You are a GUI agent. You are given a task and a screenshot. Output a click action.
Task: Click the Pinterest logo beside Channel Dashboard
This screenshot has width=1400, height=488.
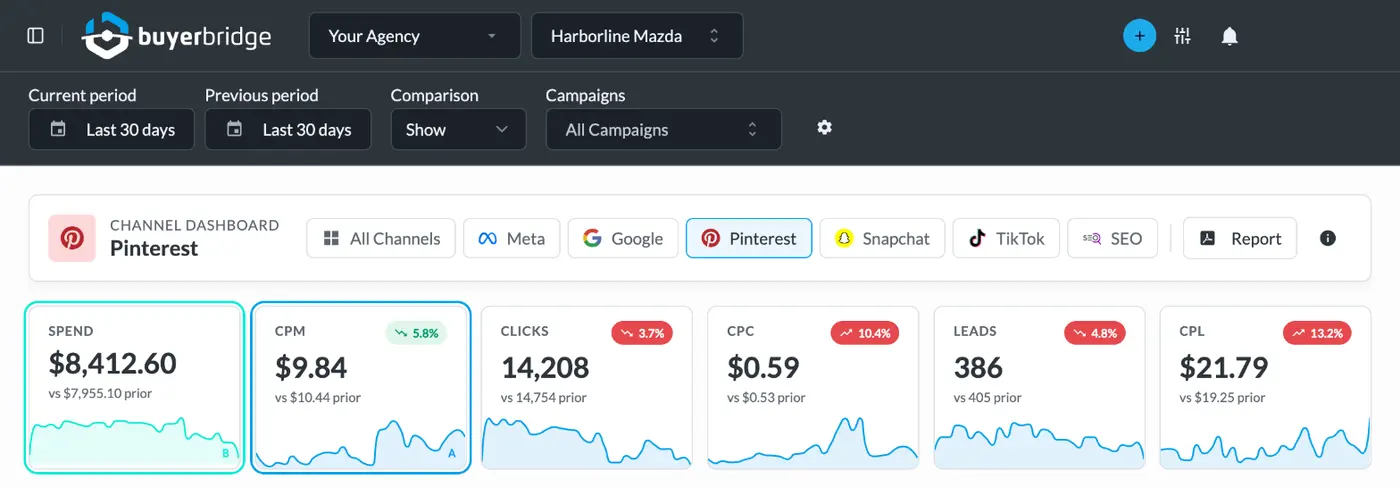(72, 238)
